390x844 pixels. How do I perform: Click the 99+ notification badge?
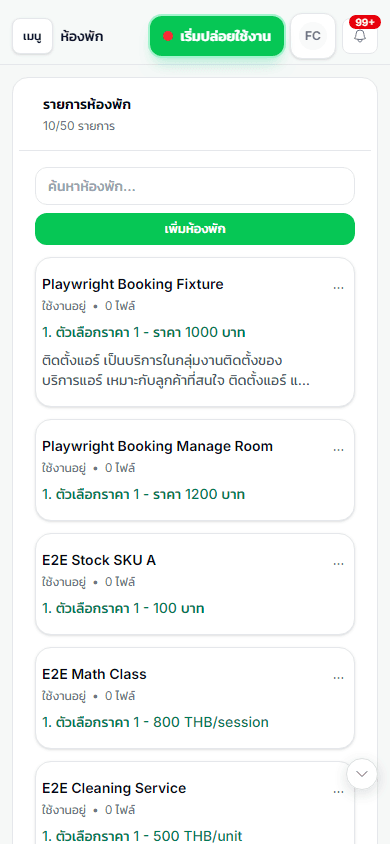pos(365,22)
